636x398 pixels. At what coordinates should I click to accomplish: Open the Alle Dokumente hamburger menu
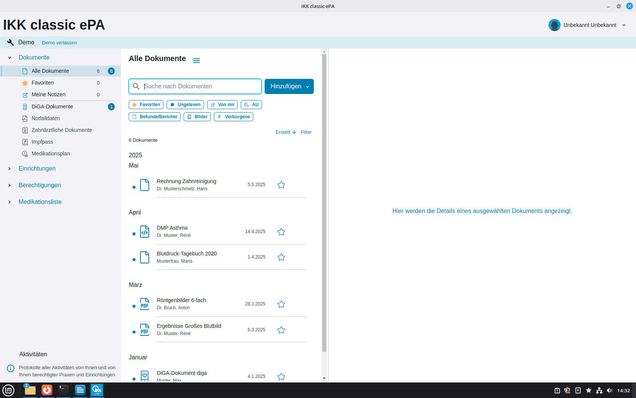(196, 60)
